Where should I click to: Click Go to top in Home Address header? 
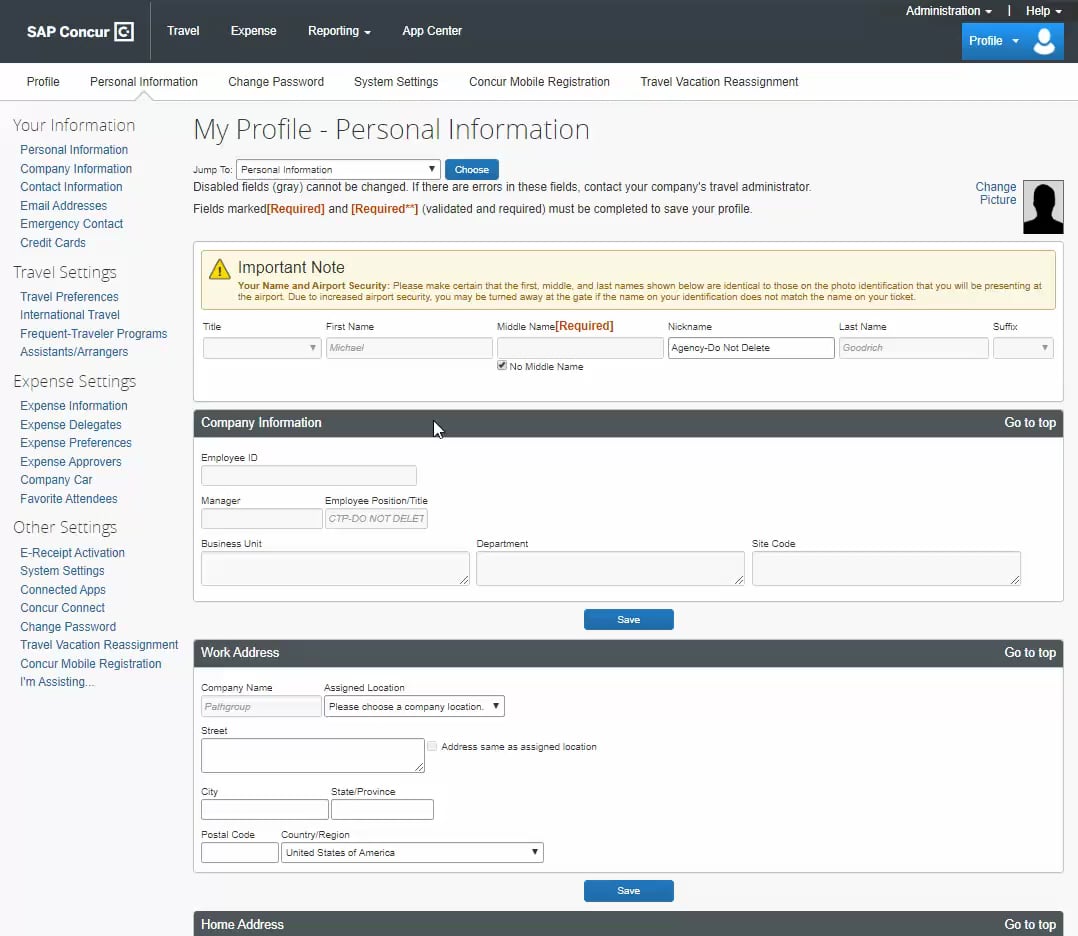pos(1030,925)
